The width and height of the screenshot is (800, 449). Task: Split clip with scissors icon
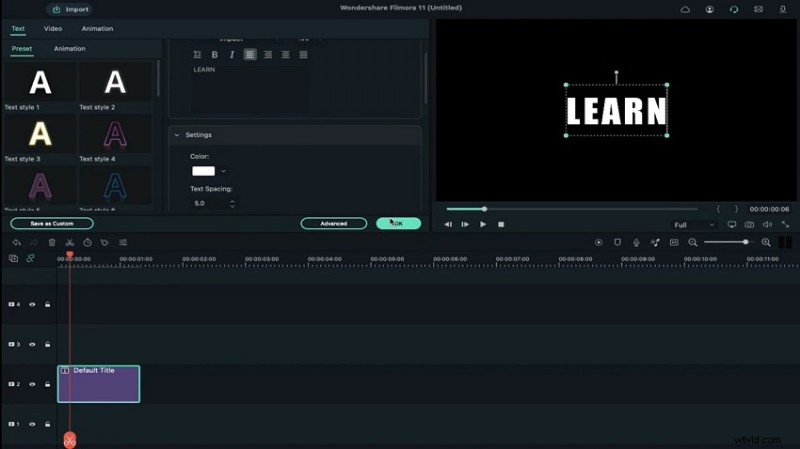coord(70,242)
